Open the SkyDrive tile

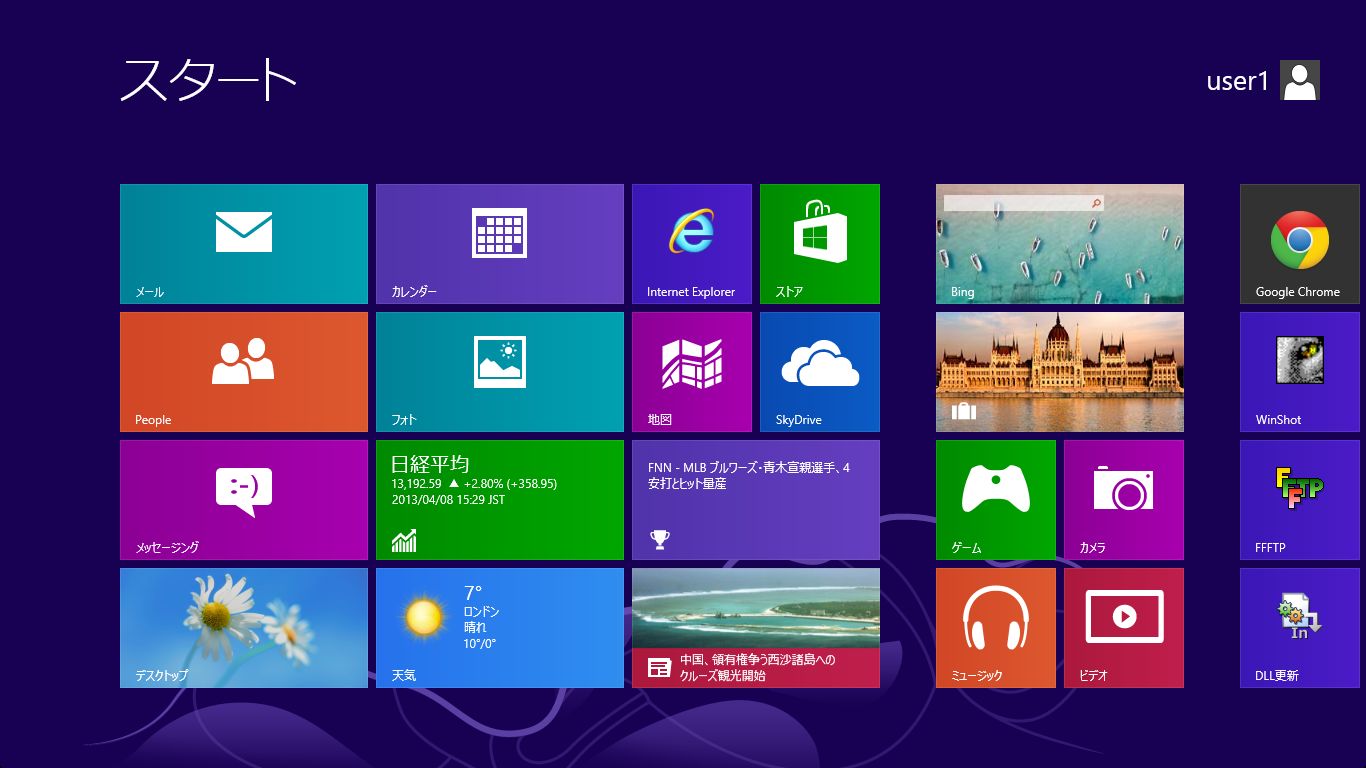click(x=820, y=372)
